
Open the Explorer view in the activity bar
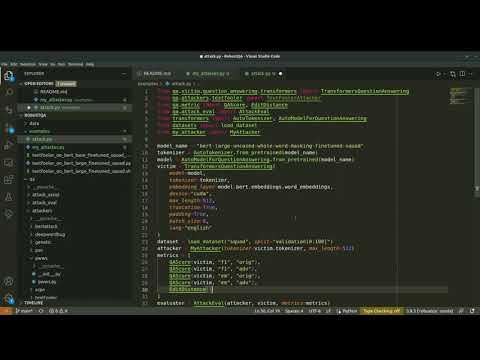9,76
